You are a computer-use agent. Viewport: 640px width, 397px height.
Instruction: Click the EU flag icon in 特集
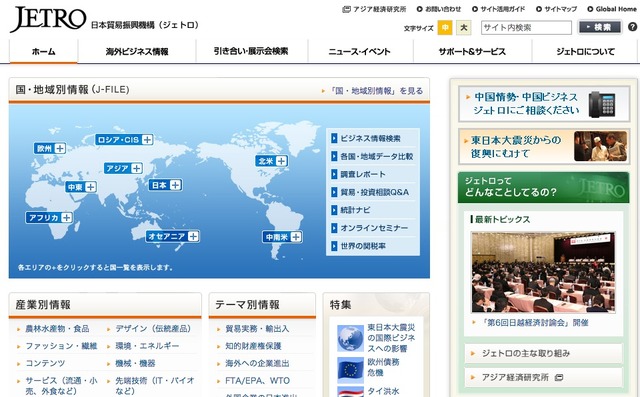click(350, 370)
